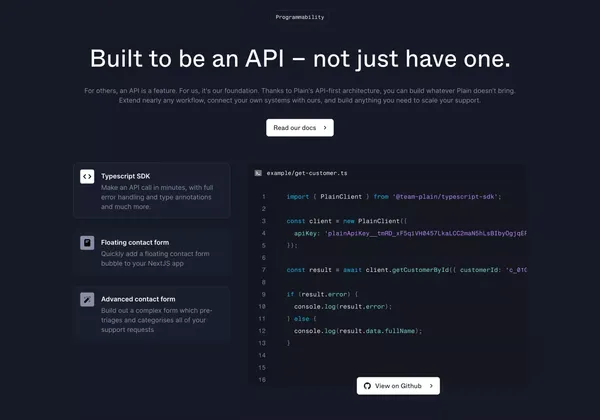Select the Typescript SDK card
This screenshot has height=420, width=600.
click(x=152, y=190)
